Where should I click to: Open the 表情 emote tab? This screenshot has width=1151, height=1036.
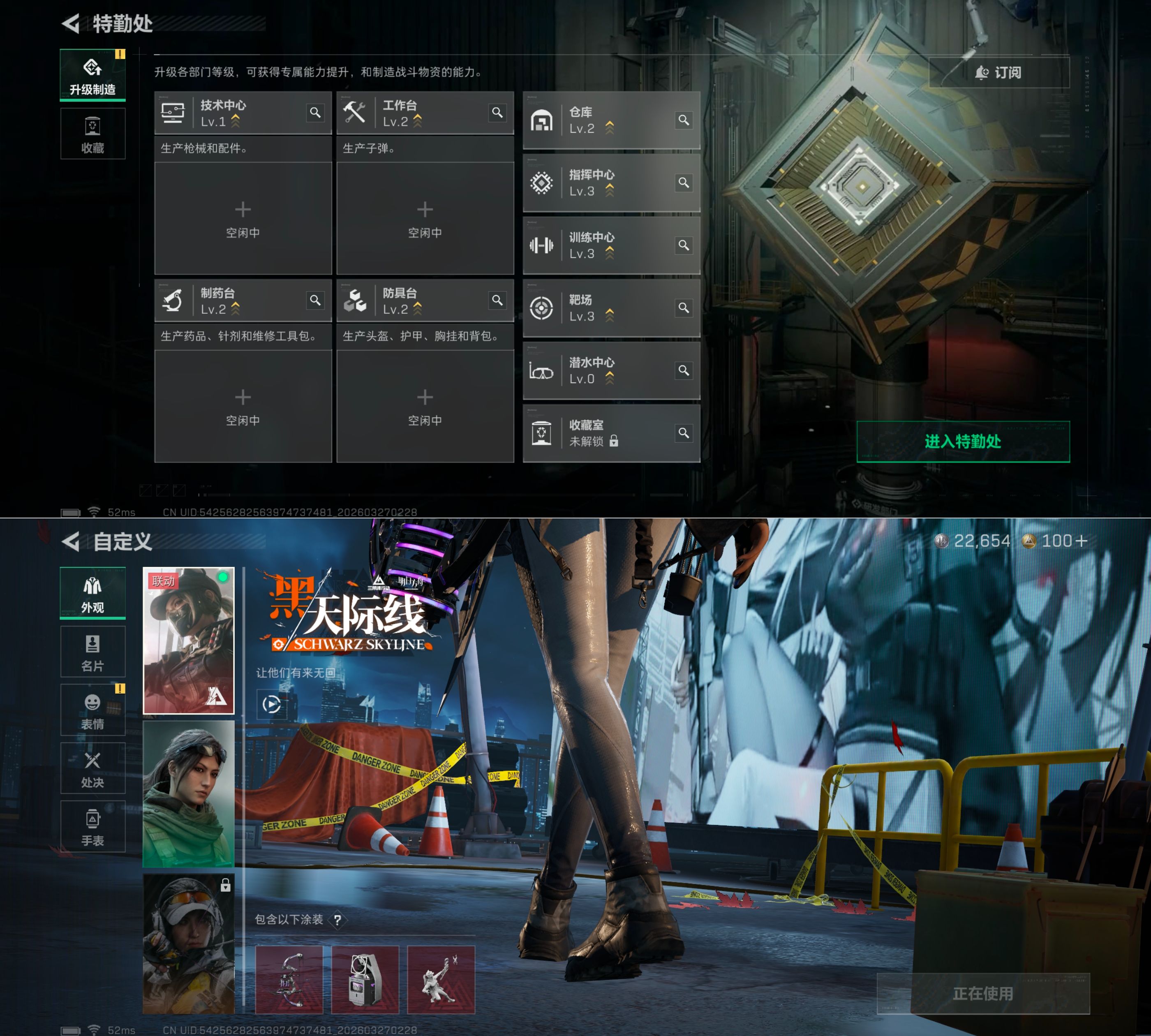pos(93,710)
